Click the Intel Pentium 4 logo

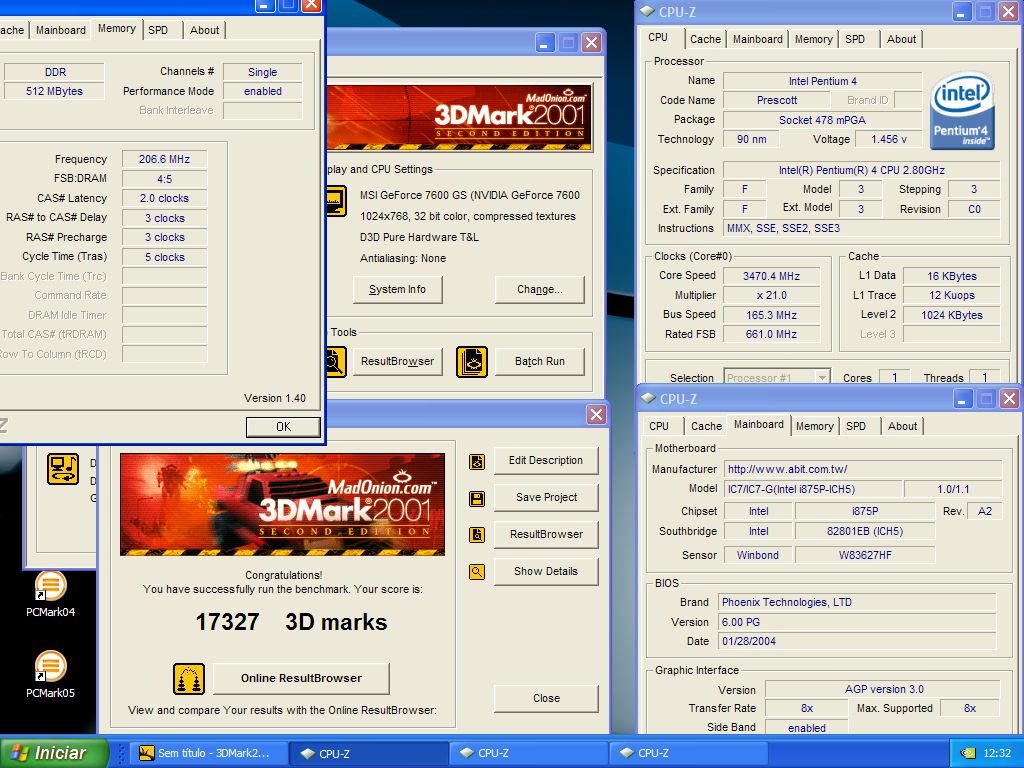(x=963, y=111)
